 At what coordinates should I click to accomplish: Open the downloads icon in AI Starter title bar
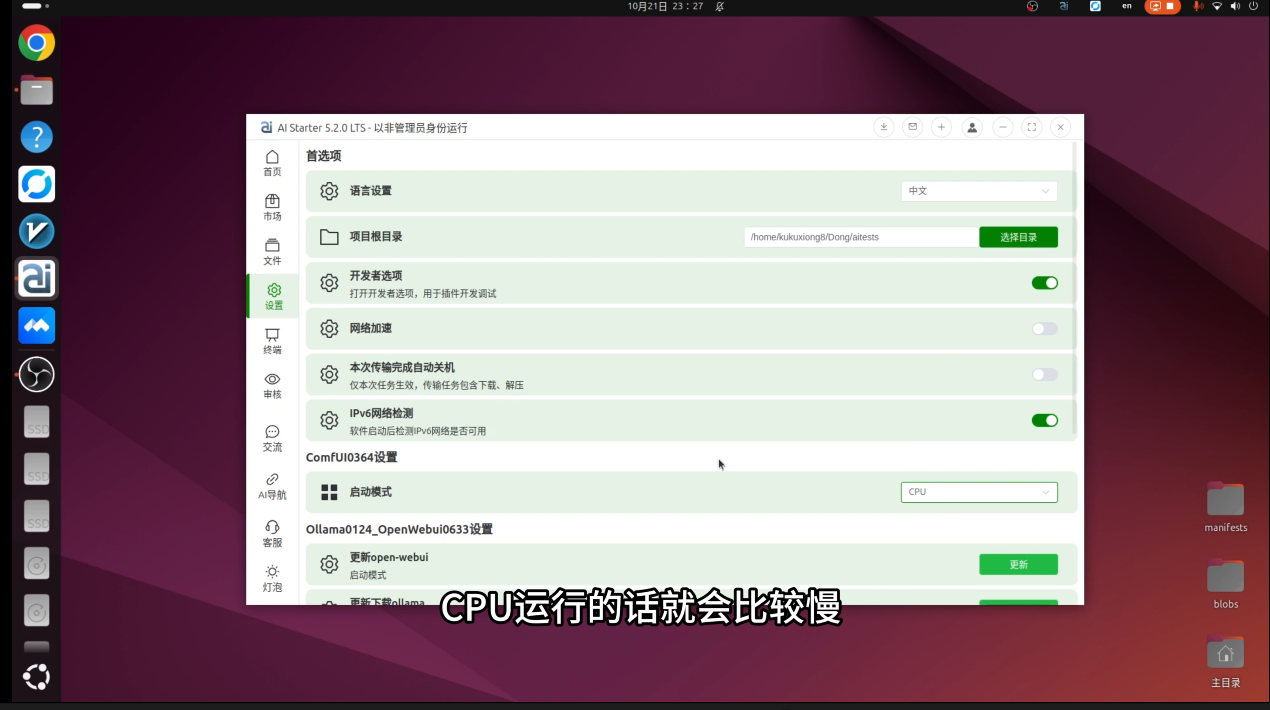tap(883, 127)
